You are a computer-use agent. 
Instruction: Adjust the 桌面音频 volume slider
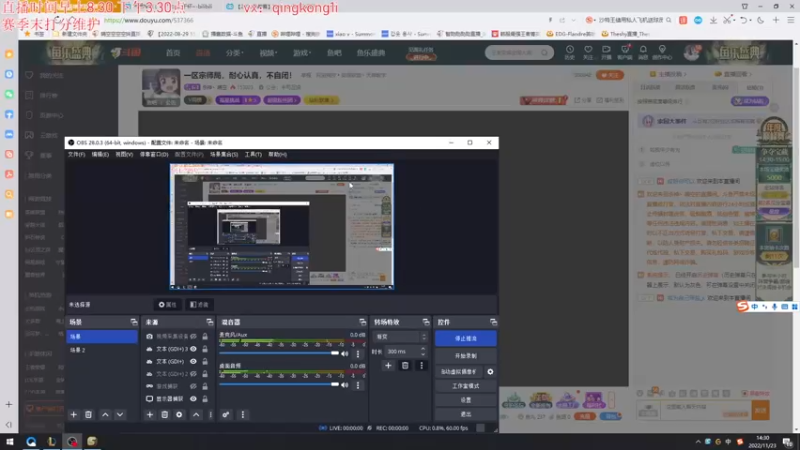[x=280, y=384]
